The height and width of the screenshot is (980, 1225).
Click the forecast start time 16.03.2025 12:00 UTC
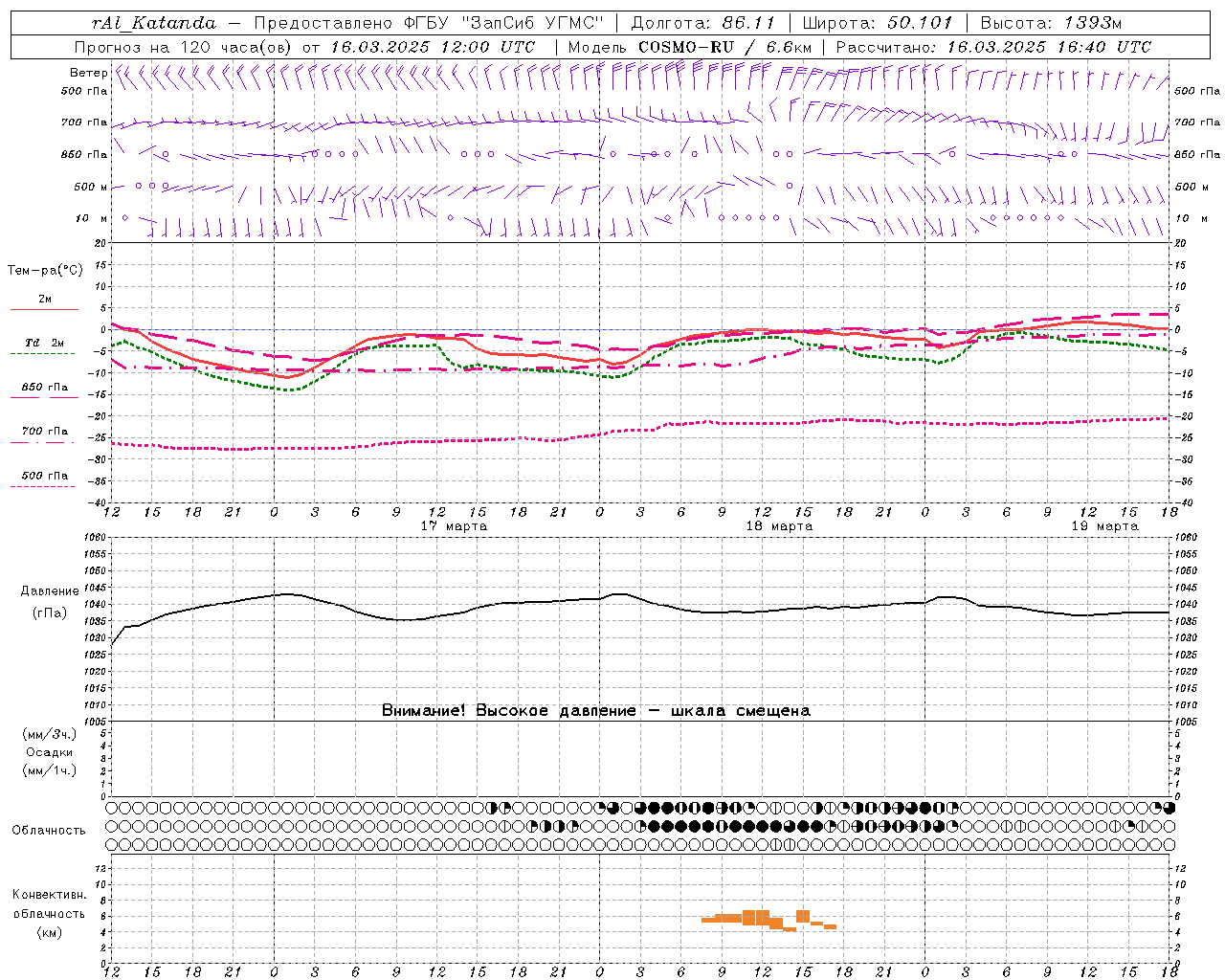(x=433, y=47)
